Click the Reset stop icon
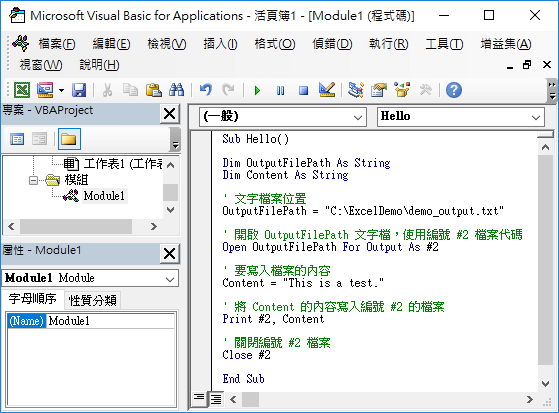 pyautogui.click(x=303, y=90)
